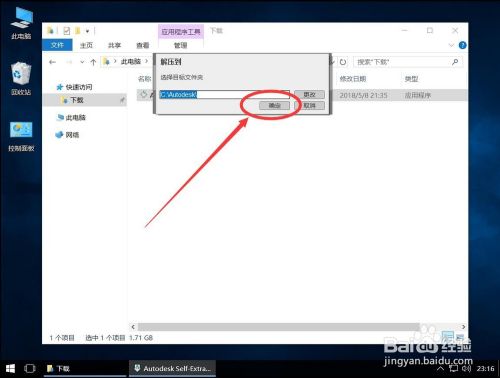Image resolution: width=500 pixels, height=378 pixels.
Task: Open the Windows Start button
Action: [x=10, y=368]
